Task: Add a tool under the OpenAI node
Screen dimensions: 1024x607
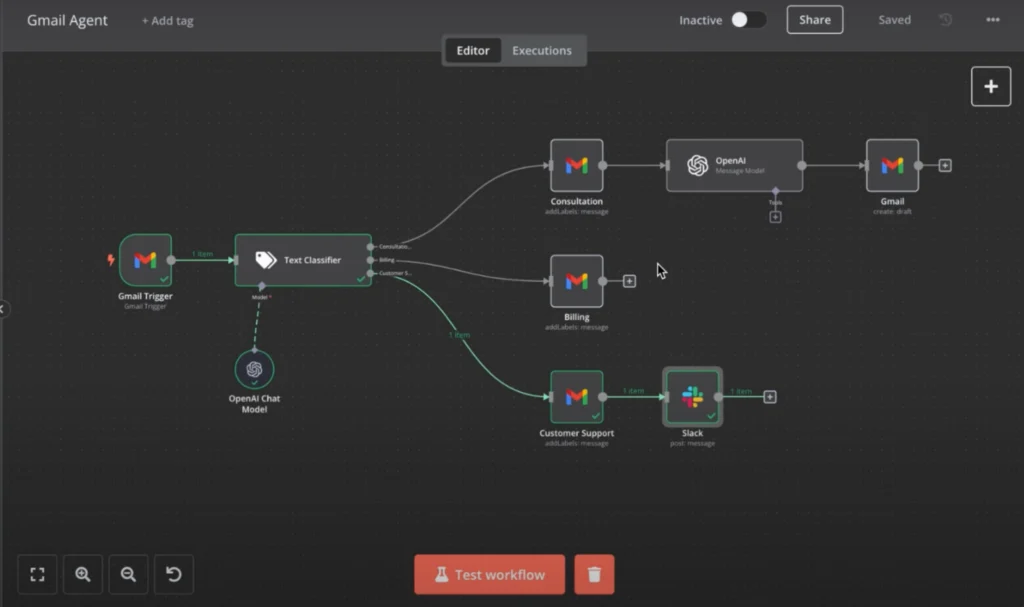Action: point(775,217)
